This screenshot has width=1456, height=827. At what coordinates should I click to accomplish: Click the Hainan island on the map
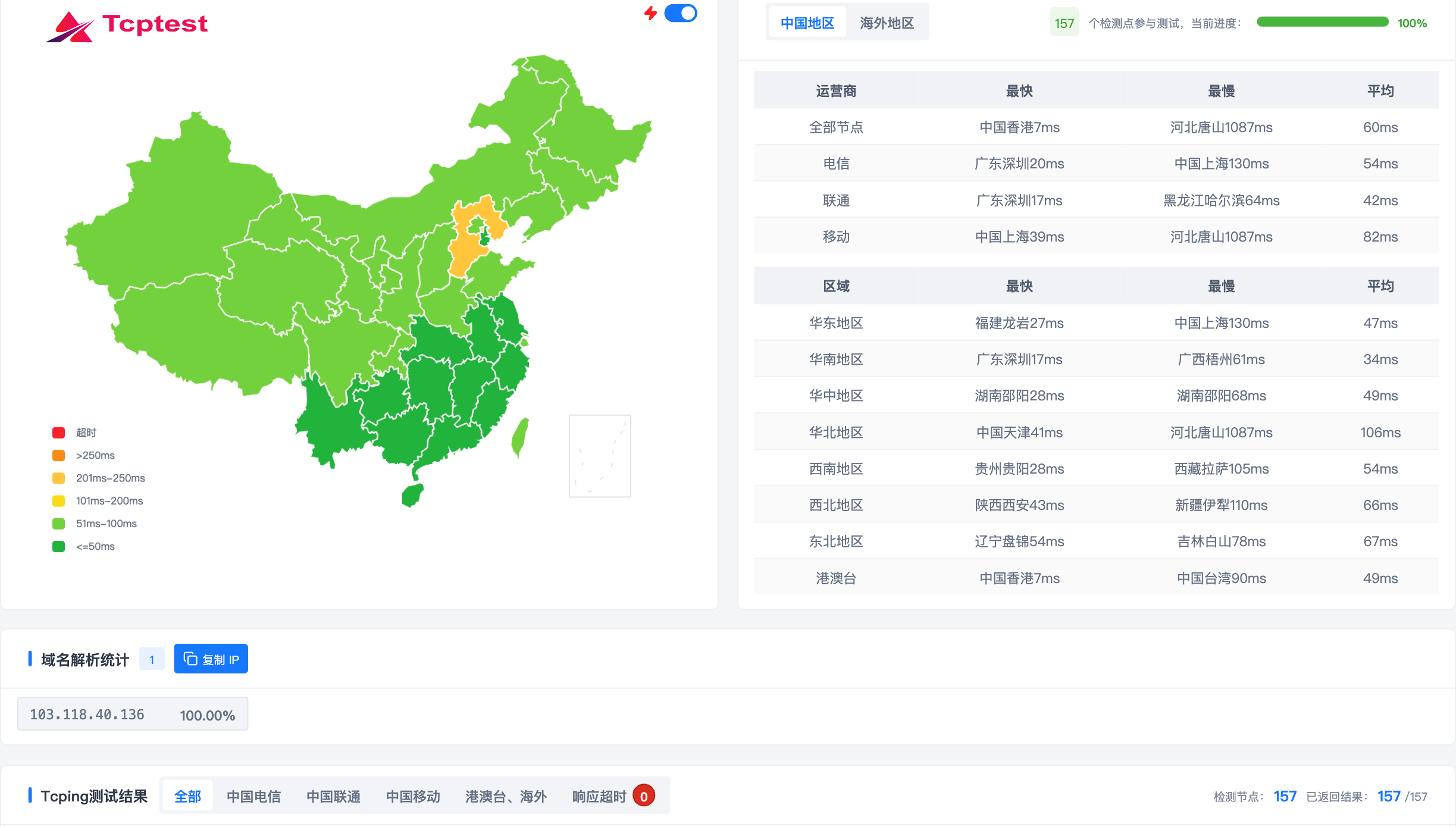tap(412, 494)
